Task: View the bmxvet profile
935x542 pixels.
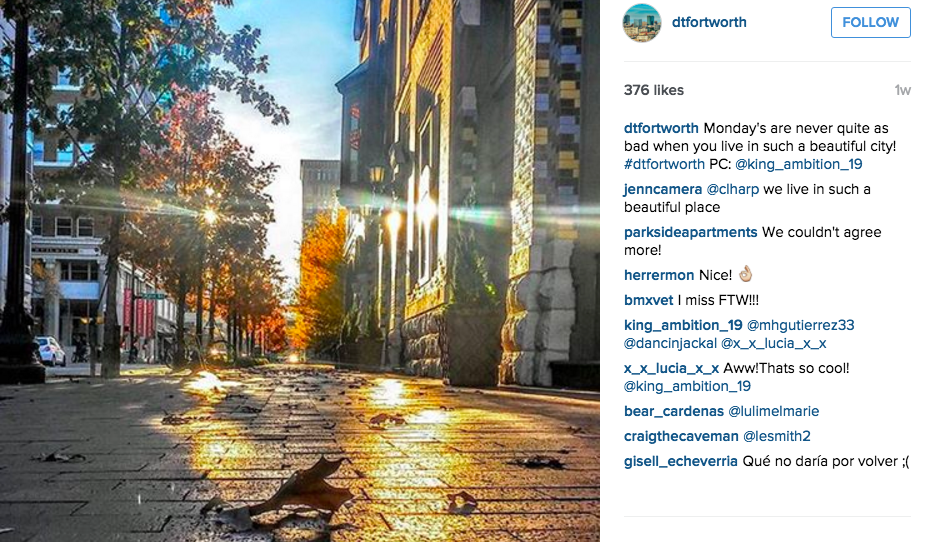Action: coord(648,300)
